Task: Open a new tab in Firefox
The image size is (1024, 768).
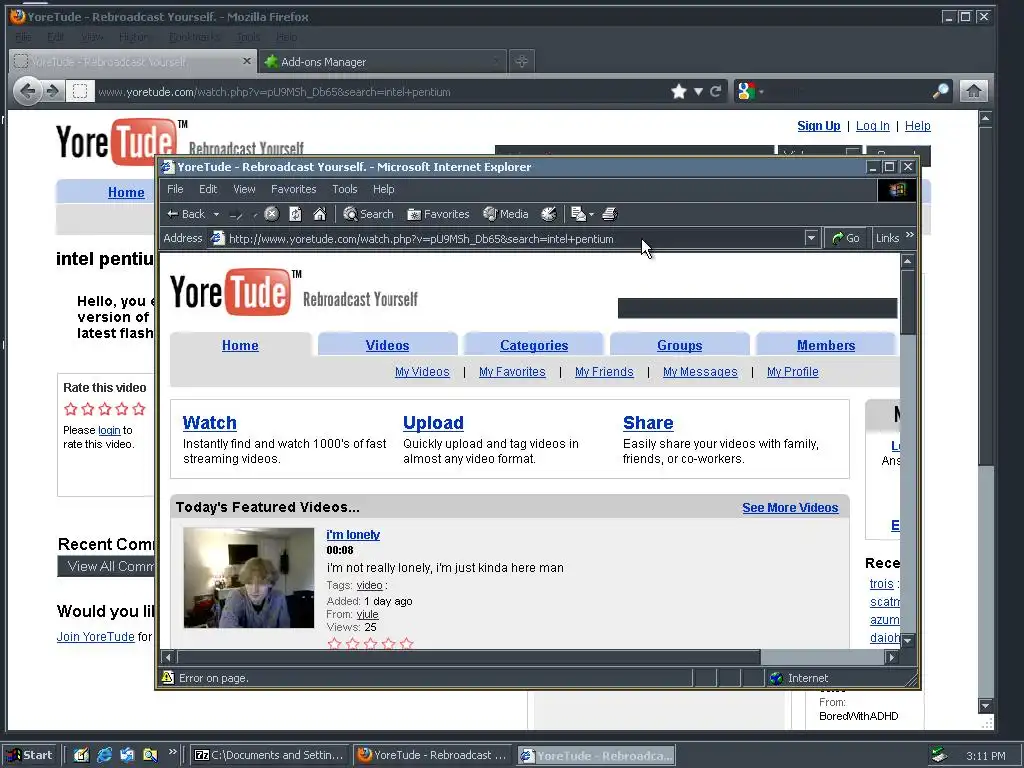Action: click(x=521, y=62)
